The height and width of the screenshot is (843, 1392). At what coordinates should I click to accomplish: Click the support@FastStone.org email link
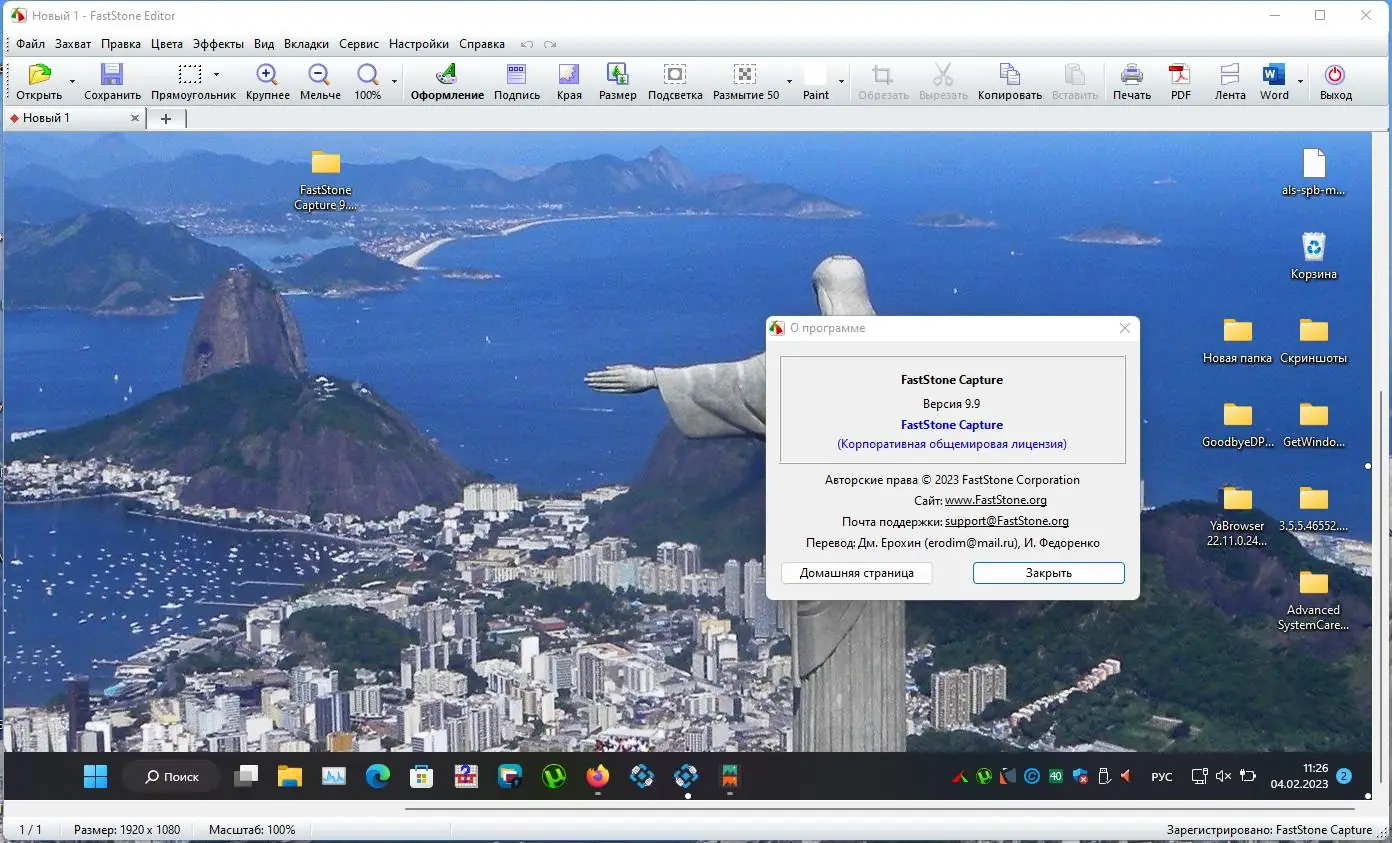[x=1007, y=521]
